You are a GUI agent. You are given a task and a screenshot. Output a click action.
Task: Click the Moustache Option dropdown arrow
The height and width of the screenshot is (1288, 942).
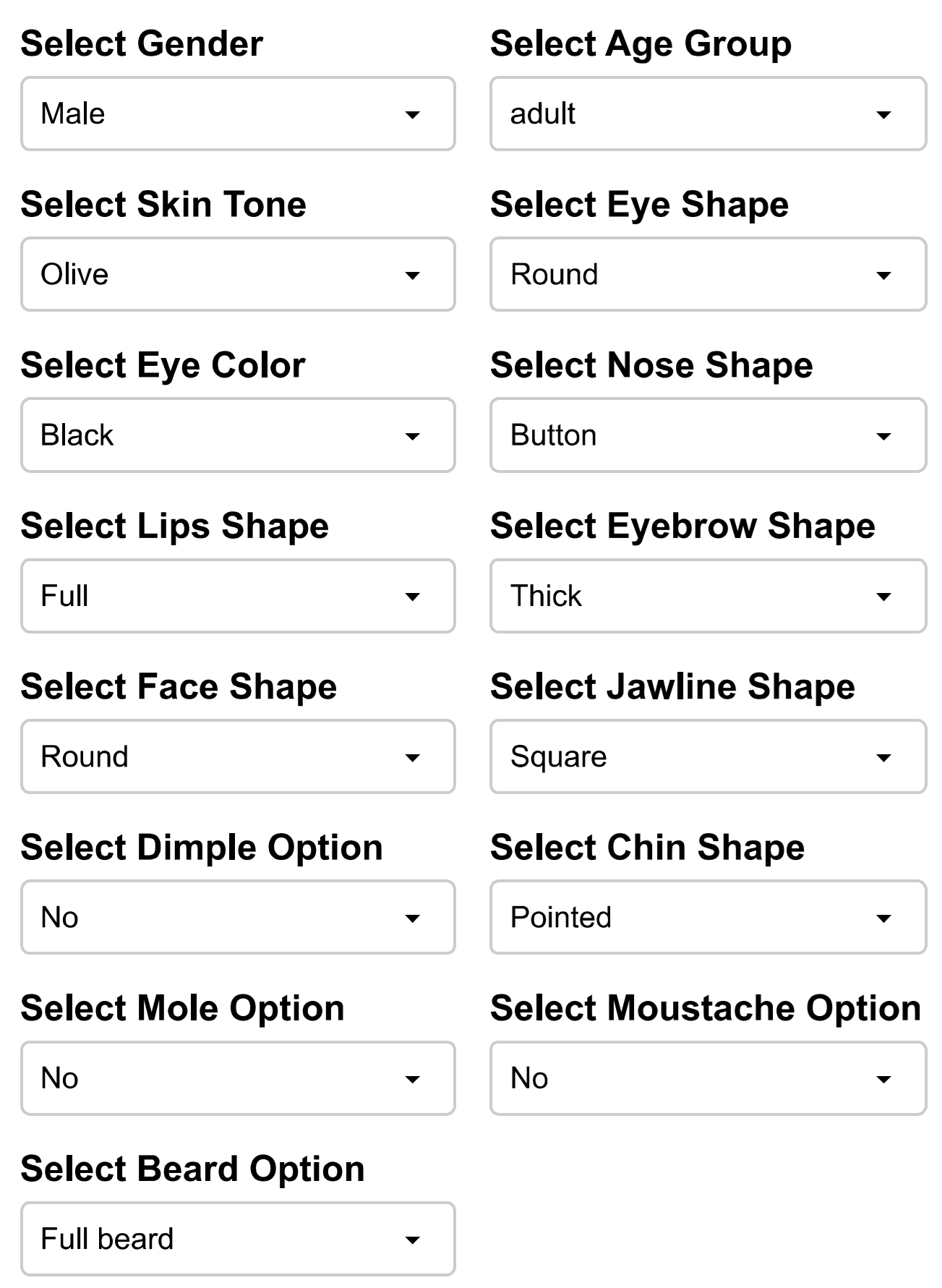tap(883, 1080)
